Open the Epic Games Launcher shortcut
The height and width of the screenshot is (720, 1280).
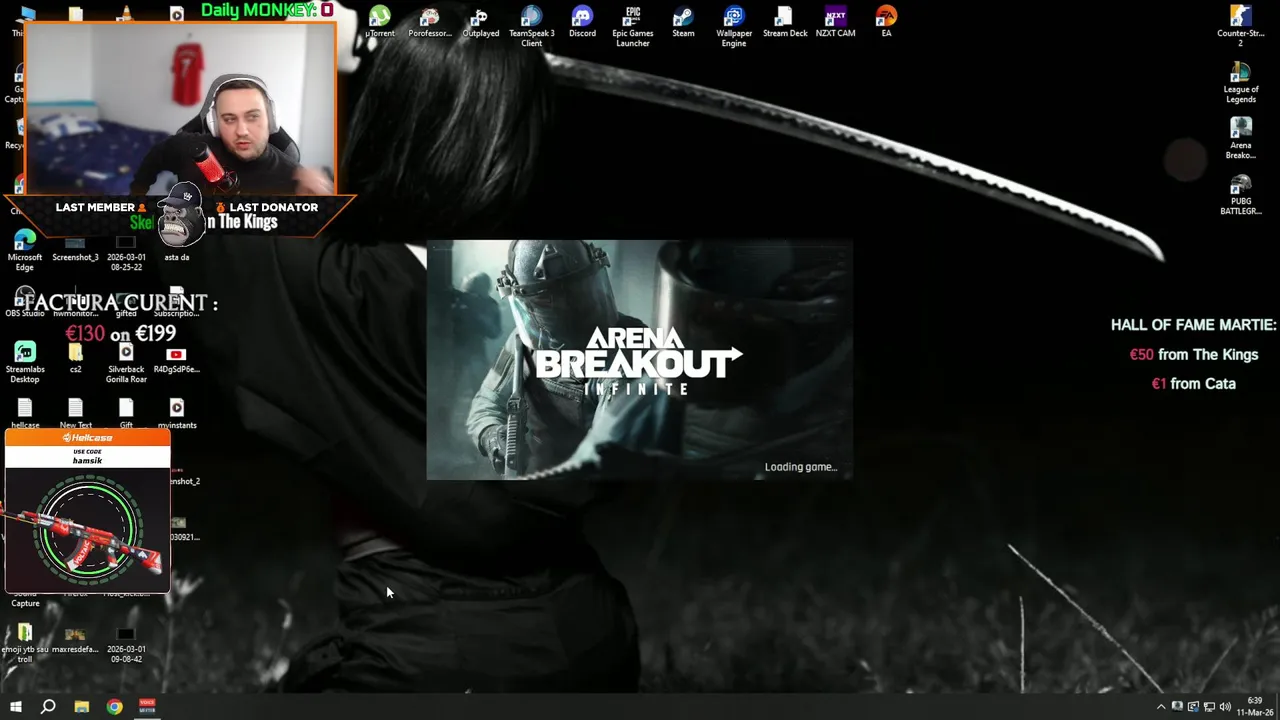click(x=632, y=26)
